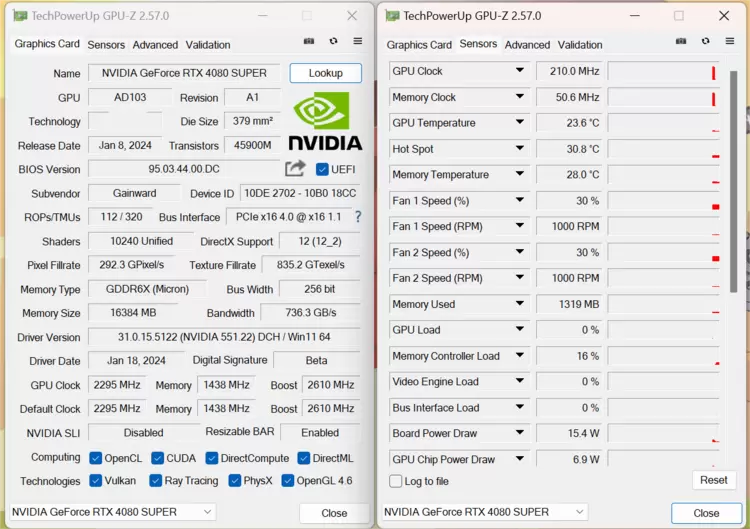Click the Sensors panel vertical scrollbar
This screenshot has width=750, height=529.
(734, 180)
